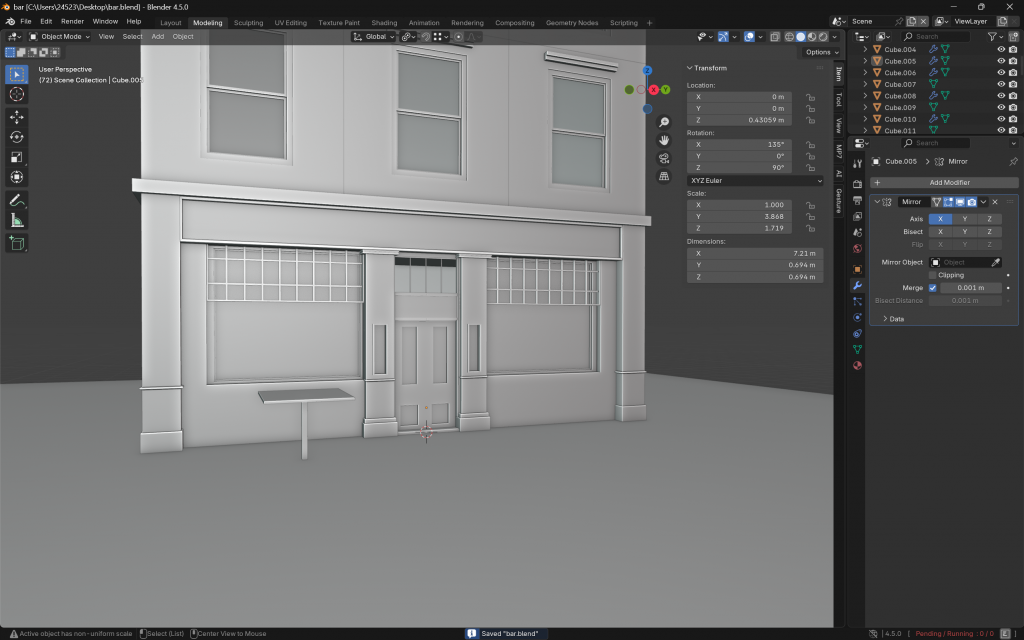Open the Sculpting workspace tab
This screenshot has width=1024, height=640.
point(248,22)
